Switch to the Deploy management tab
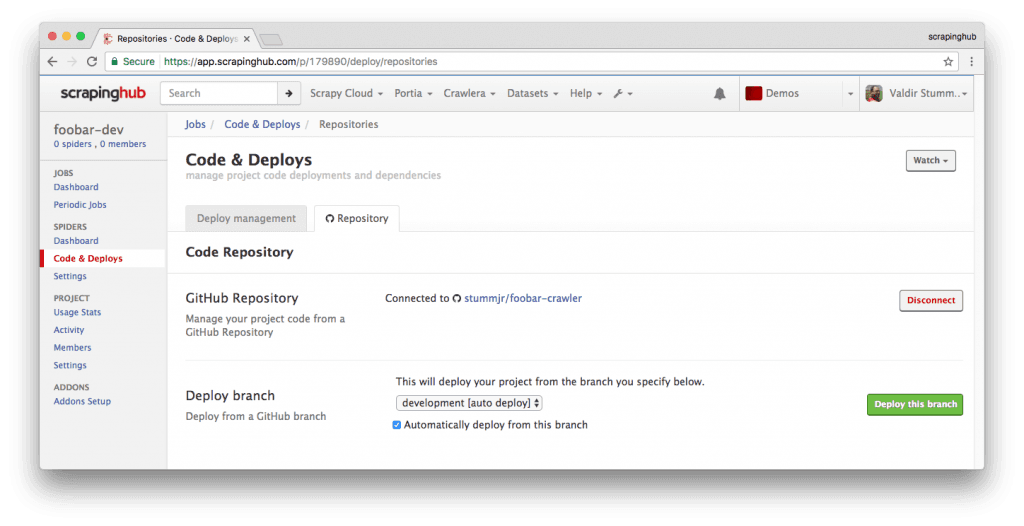This screenshot has width=1024, height=526. (246, 218)
